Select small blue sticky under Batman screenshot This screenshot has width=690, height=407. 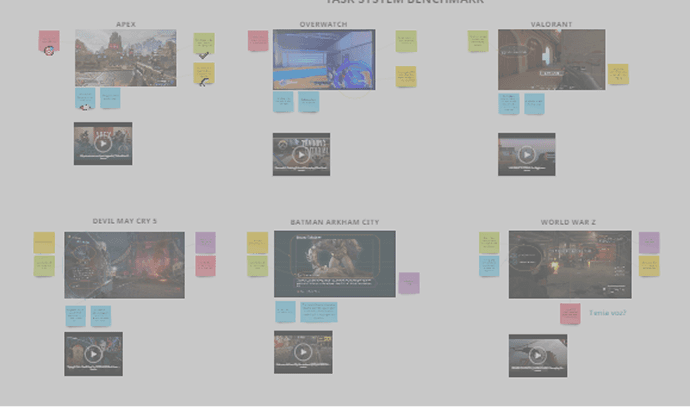[285, 312]
